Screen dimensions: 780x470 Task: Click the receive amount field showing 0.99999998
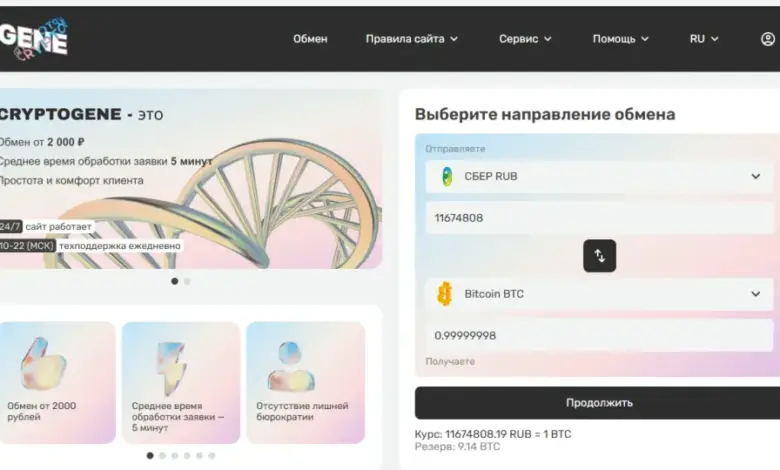[598, 335]
